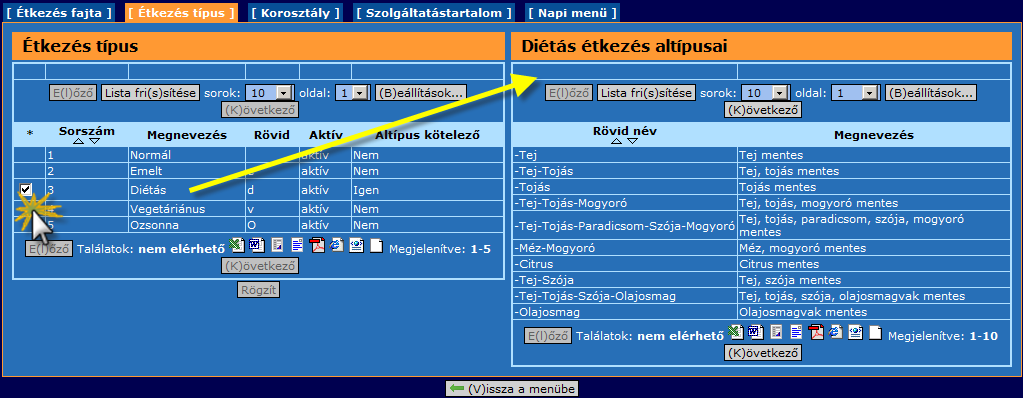Uncheck the Diétás row checkbox
Screen dimensions: 1023x398
[x=25, y=190]
